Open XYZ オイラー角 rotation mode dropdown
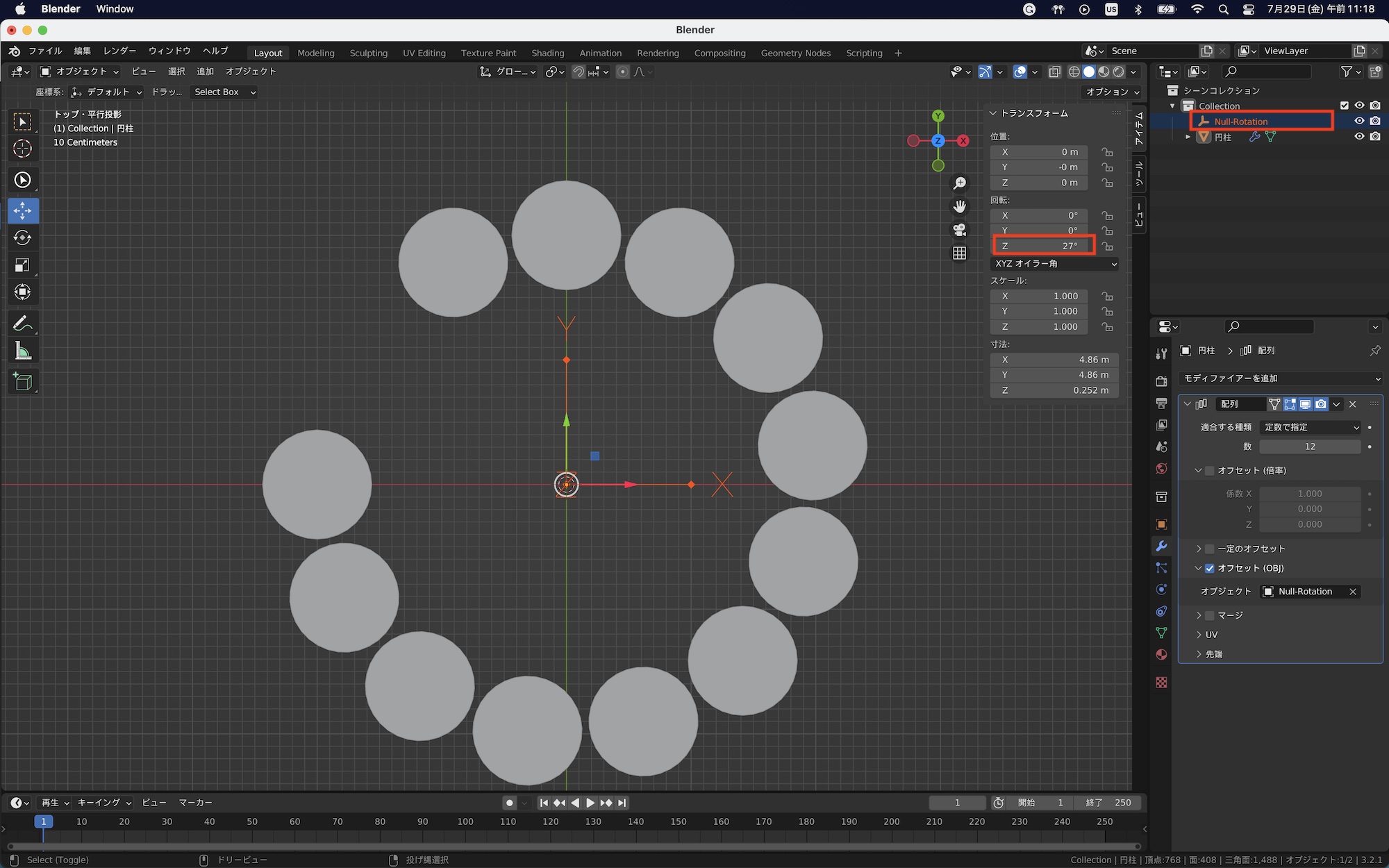The width and height of the screenshot is (1389, 868). (1055, 264)
